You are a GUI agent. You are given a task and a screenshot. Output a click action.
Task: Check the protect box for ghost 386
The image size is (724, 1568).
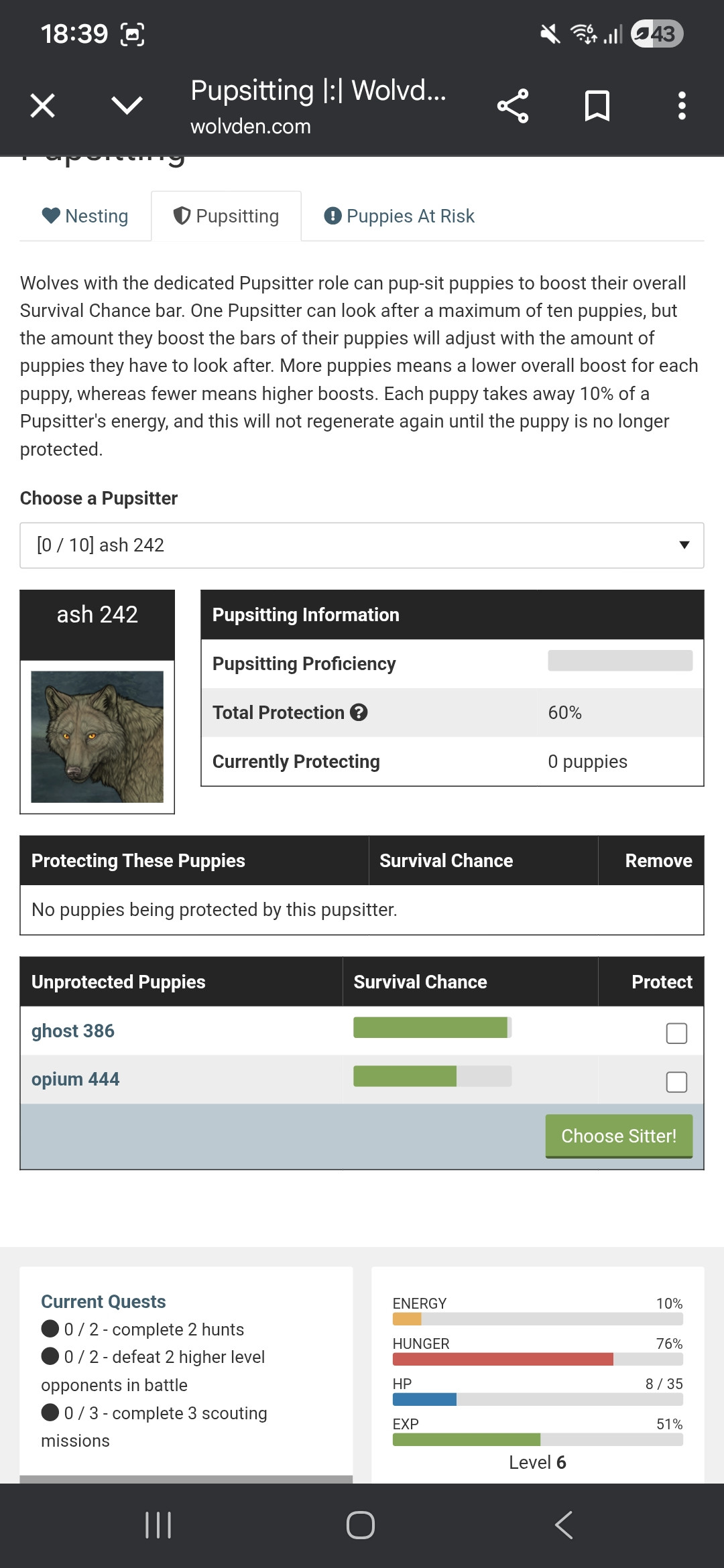coord(676,1033)
